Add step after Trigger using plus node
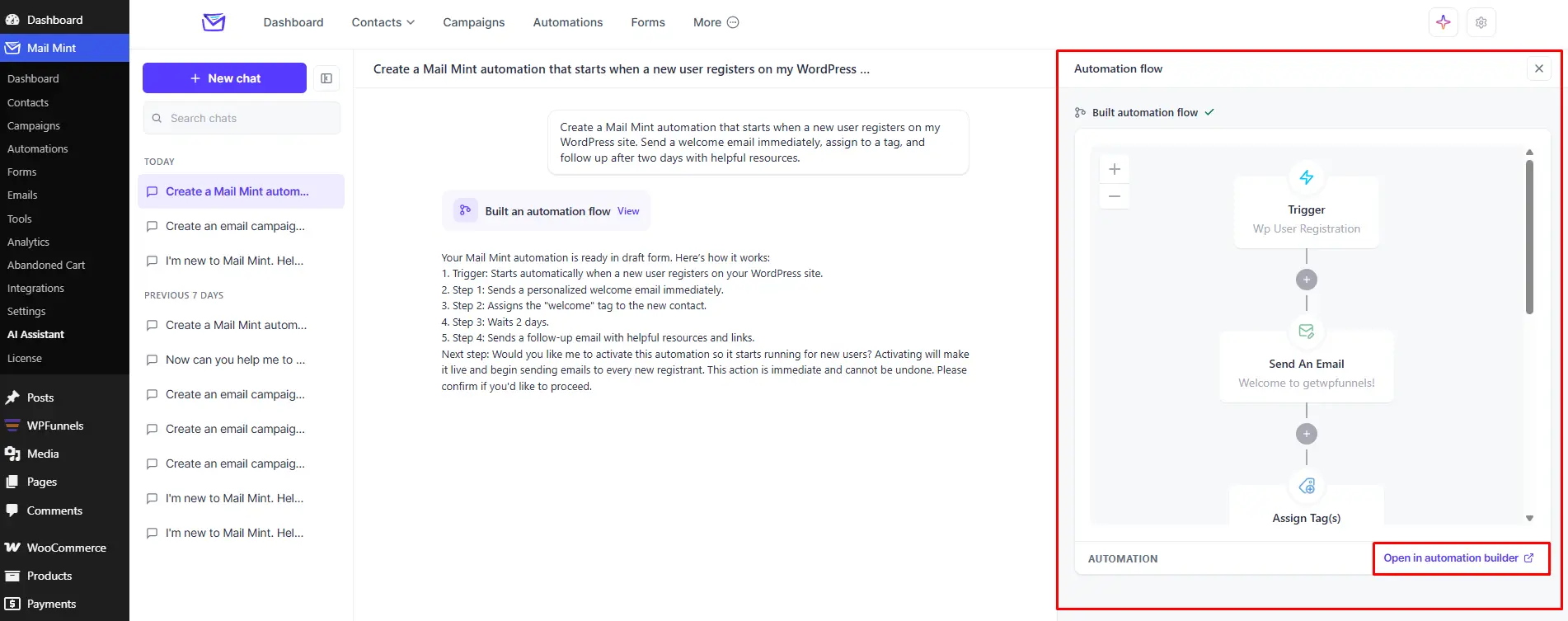This screenshot has height=621, width=1568. tap(1307, 280)
